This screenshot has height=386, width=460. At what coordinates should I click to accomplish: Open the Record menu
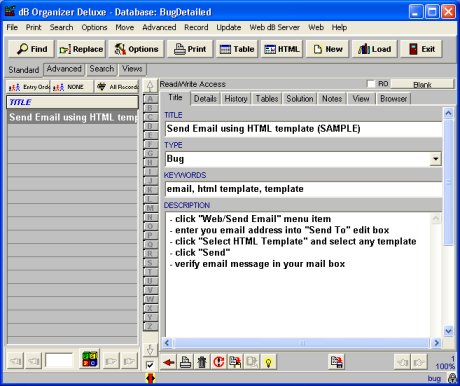196,27
